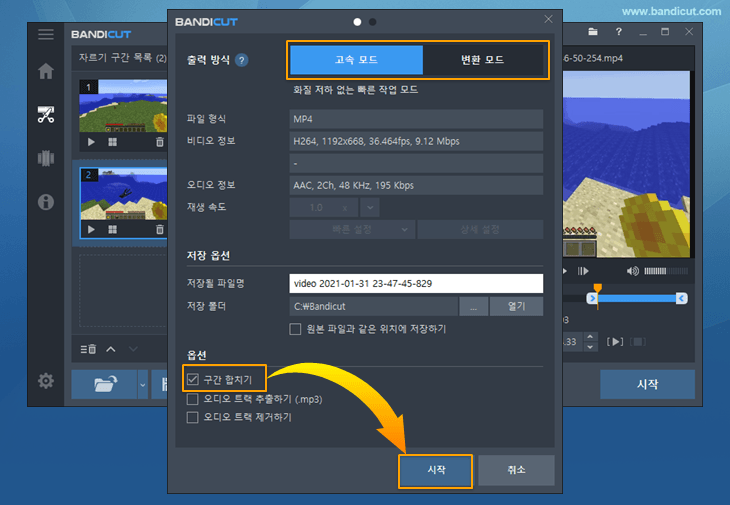
Task: Open folder icon in main title bar
Action: pos(593,32)
